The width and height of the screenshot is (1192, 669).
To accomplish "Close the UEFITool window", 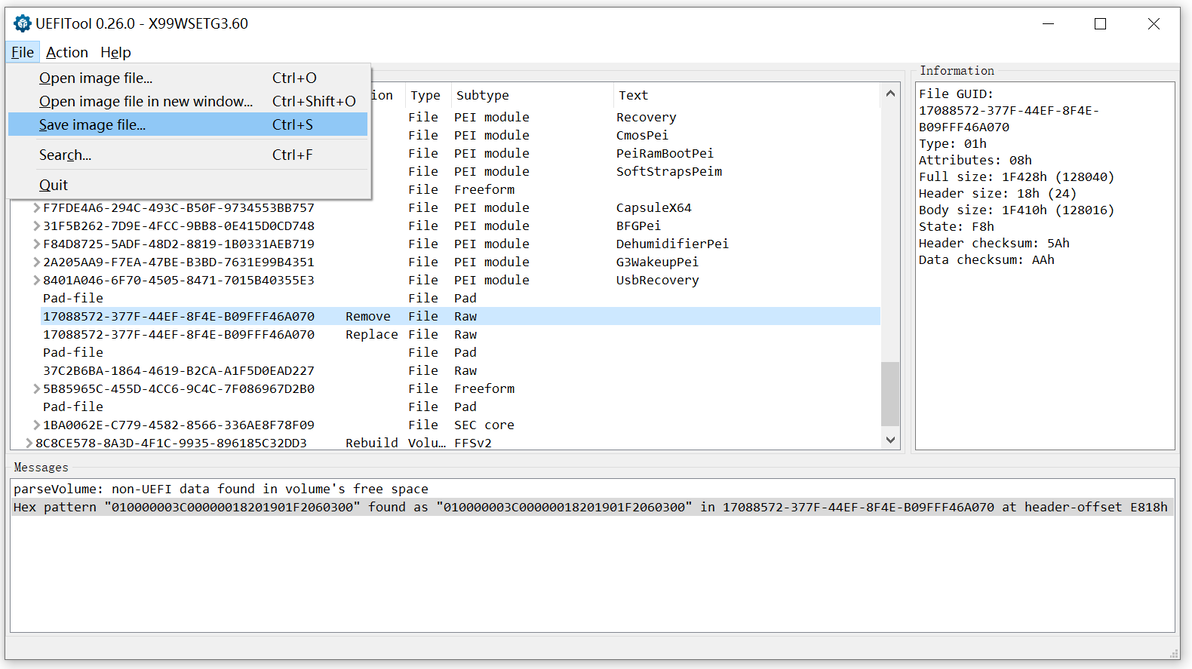I will [x=1153, y=24].
